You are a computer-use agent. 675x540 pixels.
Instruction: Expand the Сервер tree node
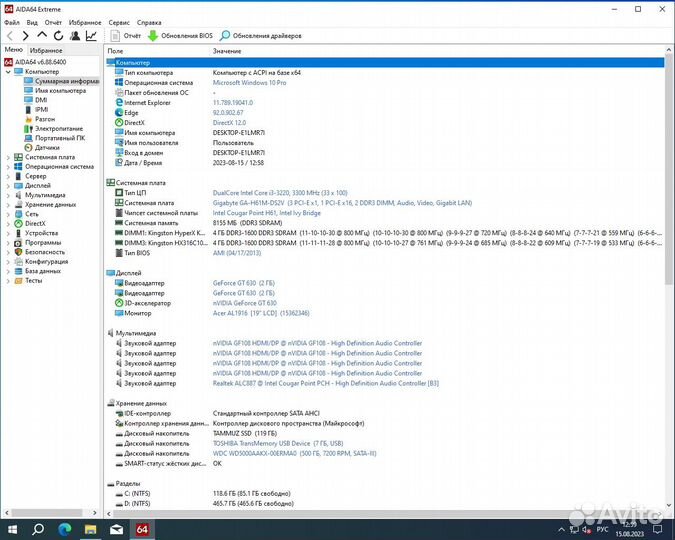pos(8,177)
